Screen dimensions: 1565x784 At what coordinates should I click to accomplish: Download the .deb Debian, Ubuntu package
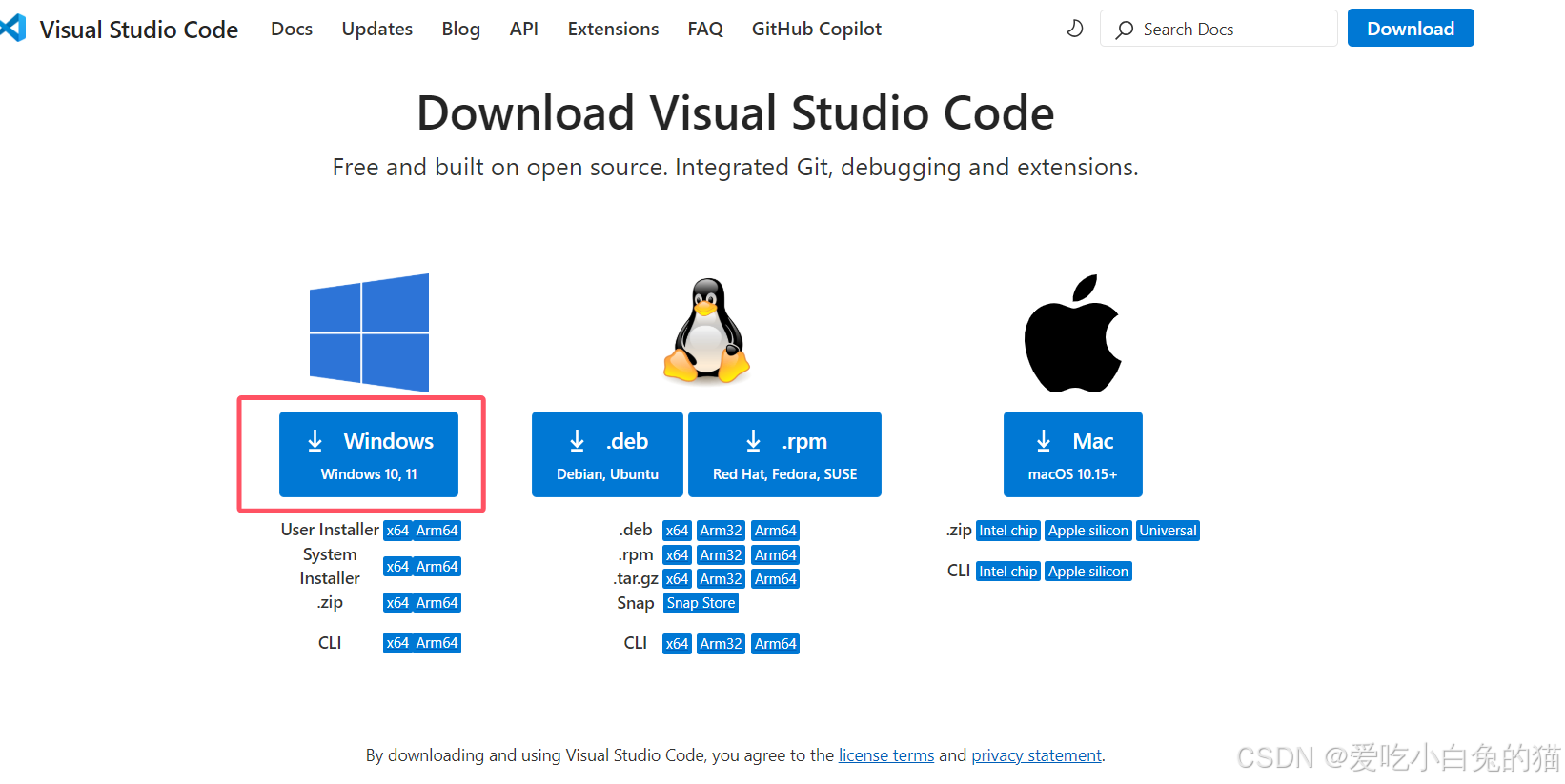pos(607,454)
